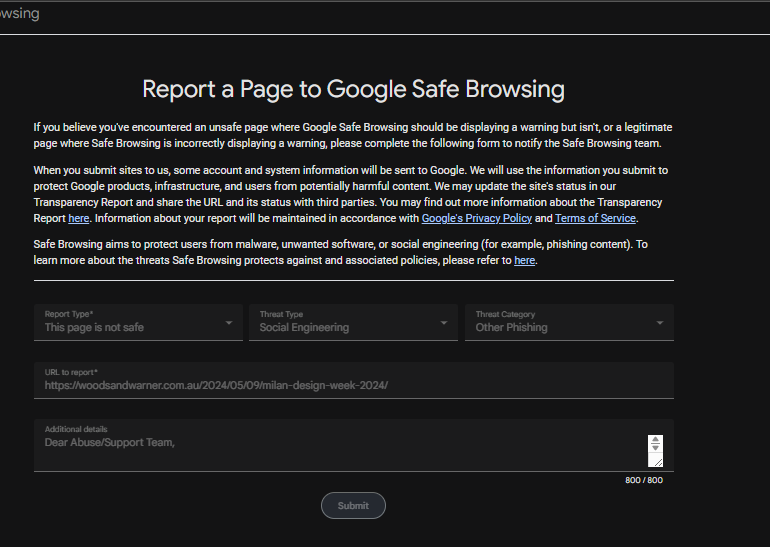Open the Threat Category dropdown
This screenshot has width=770, height=547.
pyautogui.click(x=569, y=322)
